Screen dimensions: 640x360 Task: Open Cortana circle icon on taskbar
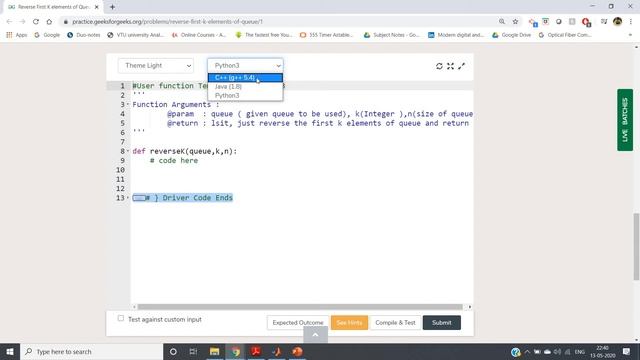[173, 351]
